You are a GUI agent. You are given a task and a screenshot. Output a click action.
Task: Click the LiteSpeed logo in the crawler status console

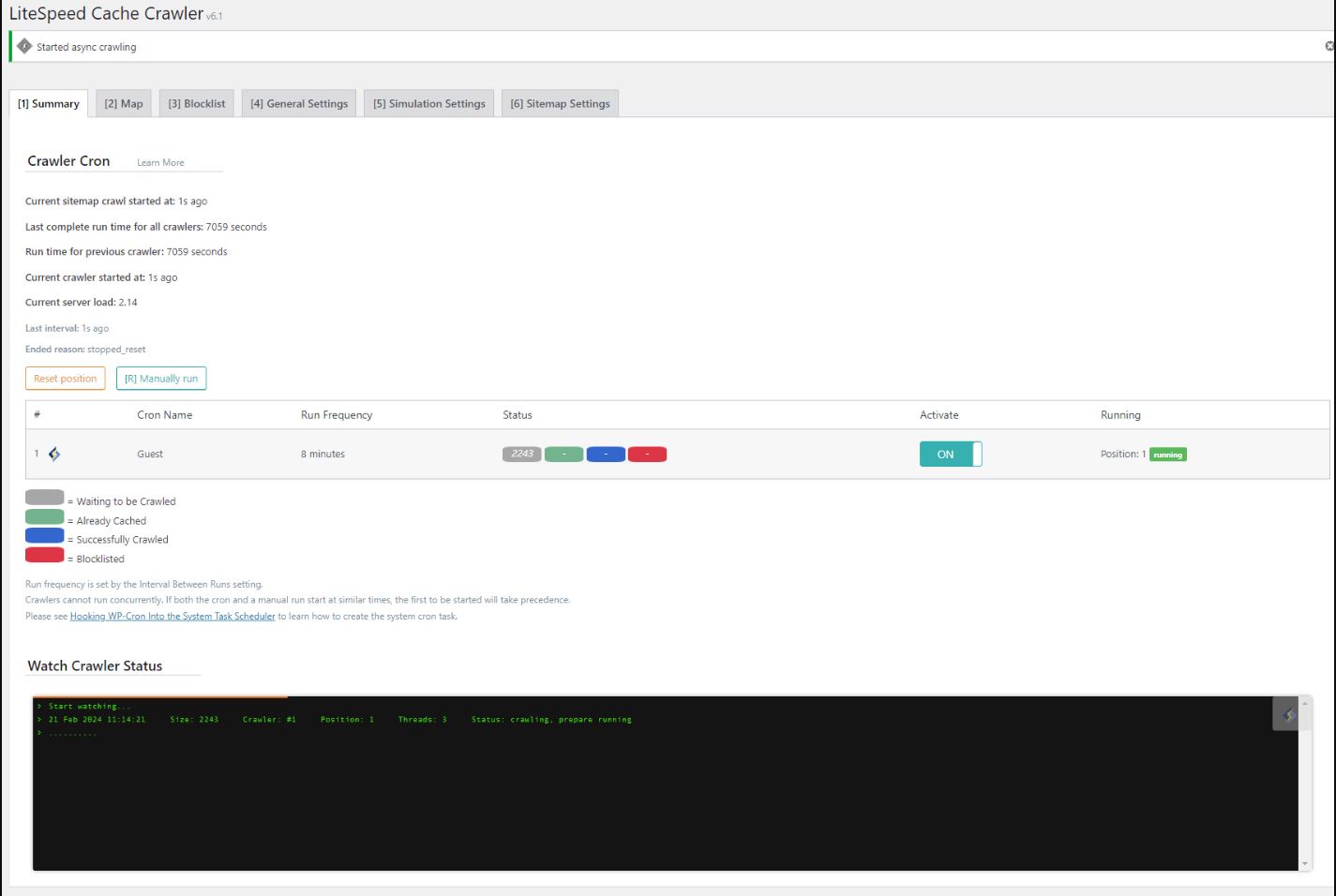click(x=1289, y=715)
